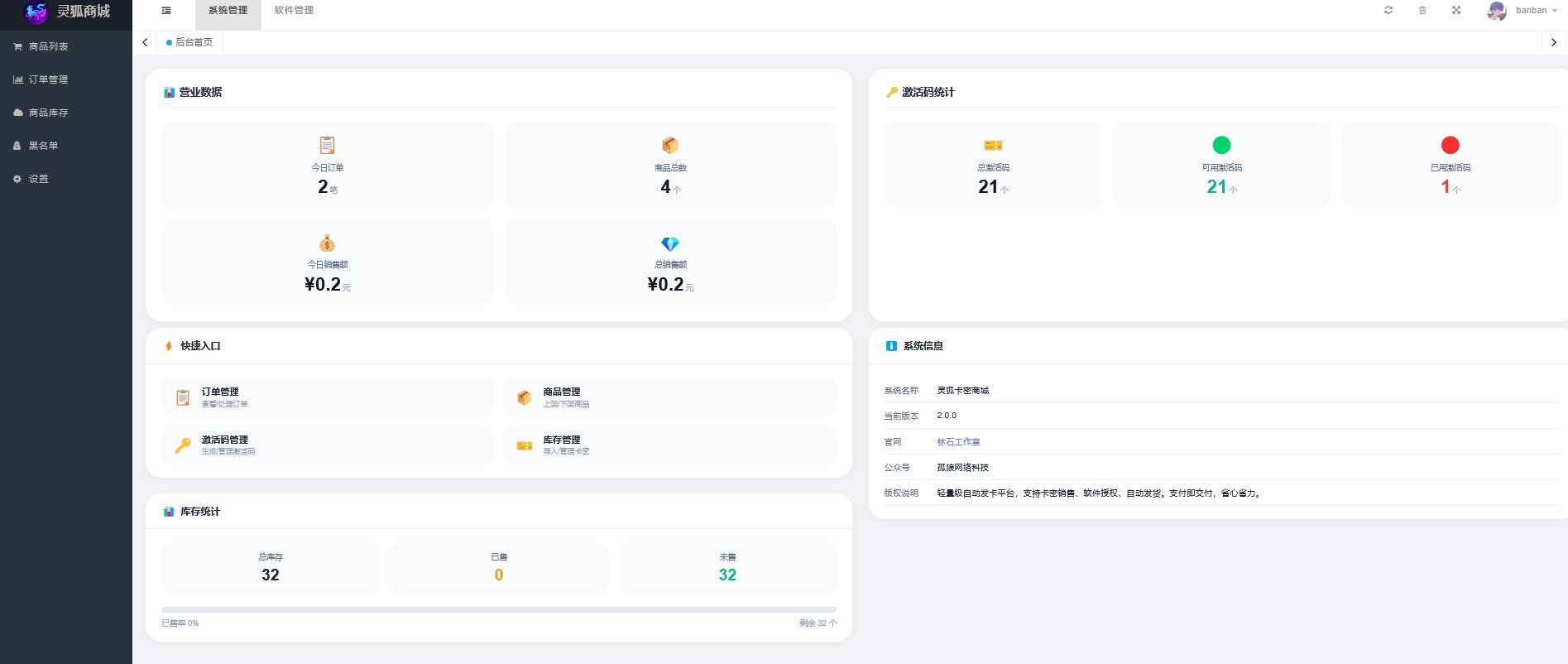Open 订单管理 in the sidebar
The height and width of the screenshot is (664, 1568).
click(66, 79)
